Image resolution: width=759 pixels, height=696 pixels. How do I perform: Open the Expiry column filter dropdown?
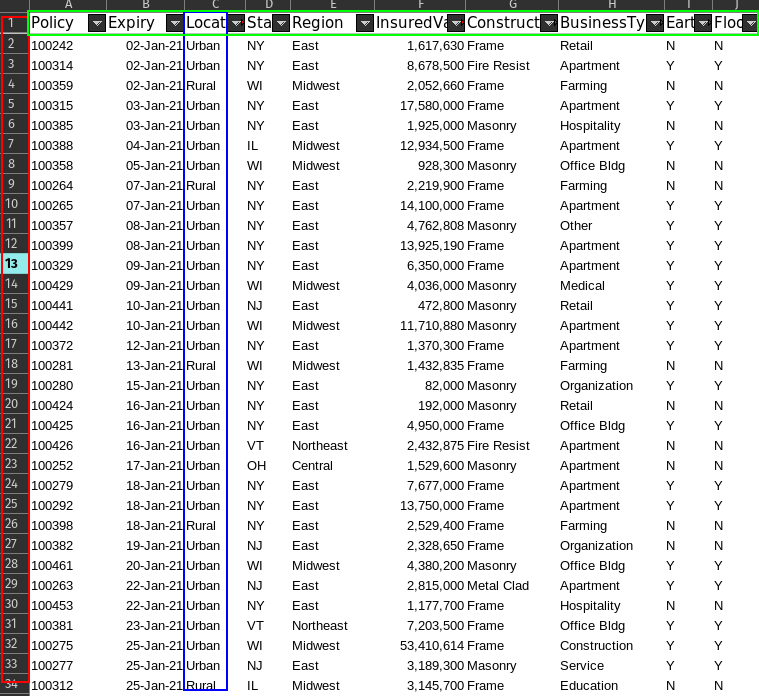click(174, 23)
